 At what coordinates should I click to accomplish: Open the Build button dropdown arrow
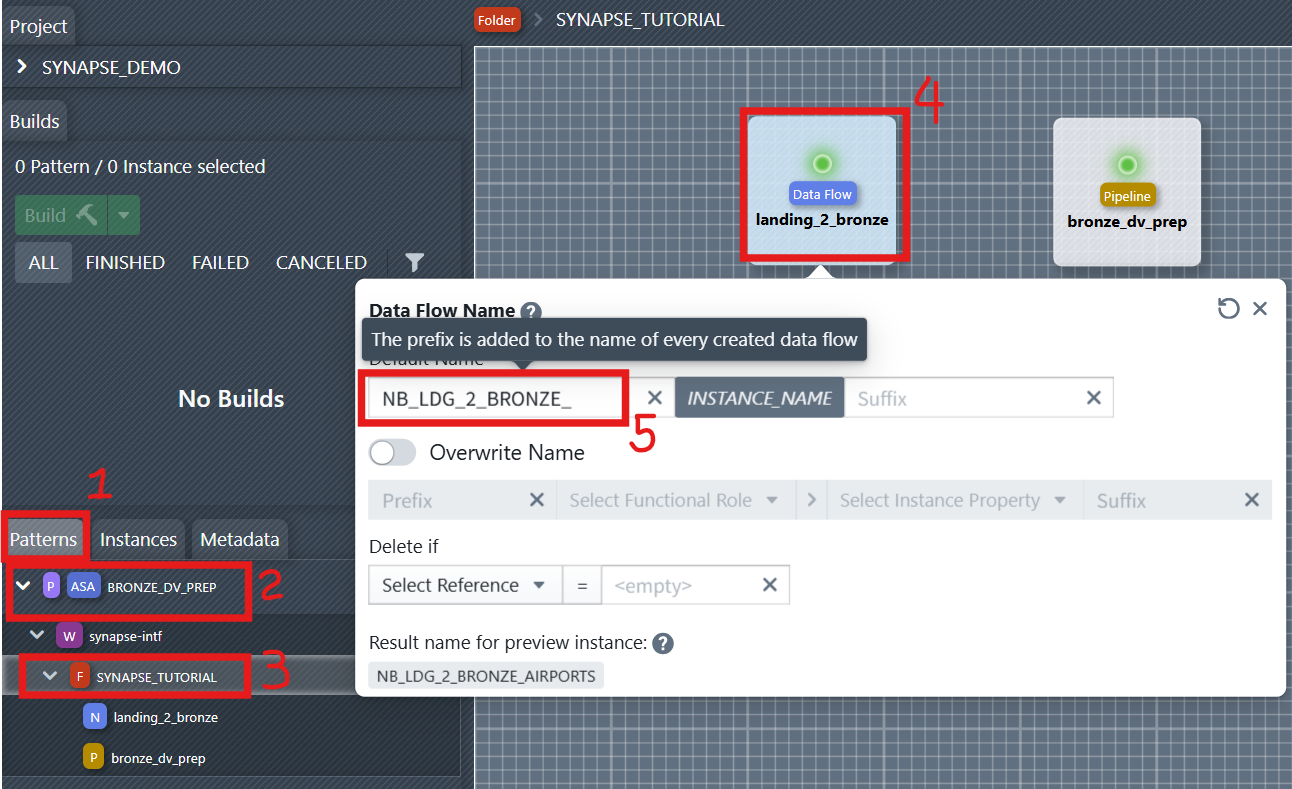coord(124,215)
